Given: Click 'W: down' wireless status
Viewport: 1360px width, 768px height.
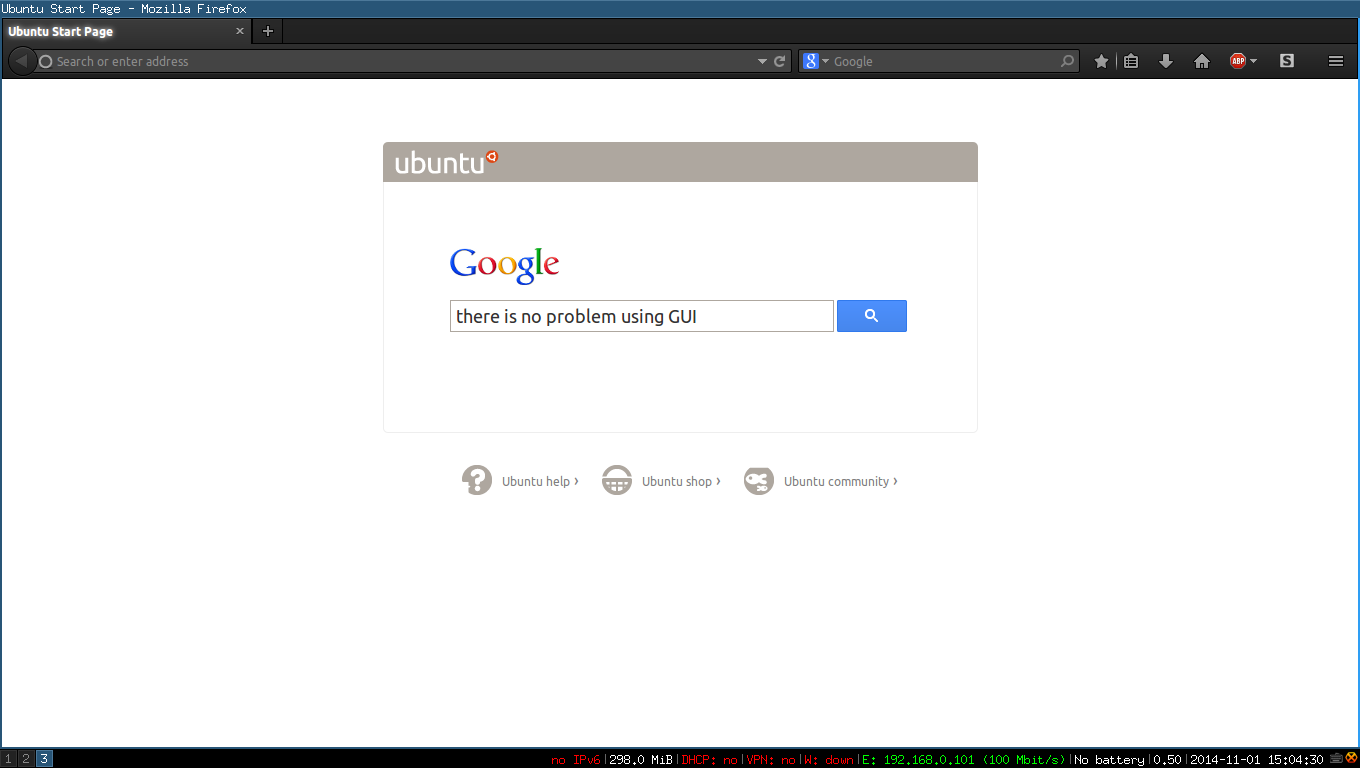Looking at the screenshot, I should pos(829,760).
